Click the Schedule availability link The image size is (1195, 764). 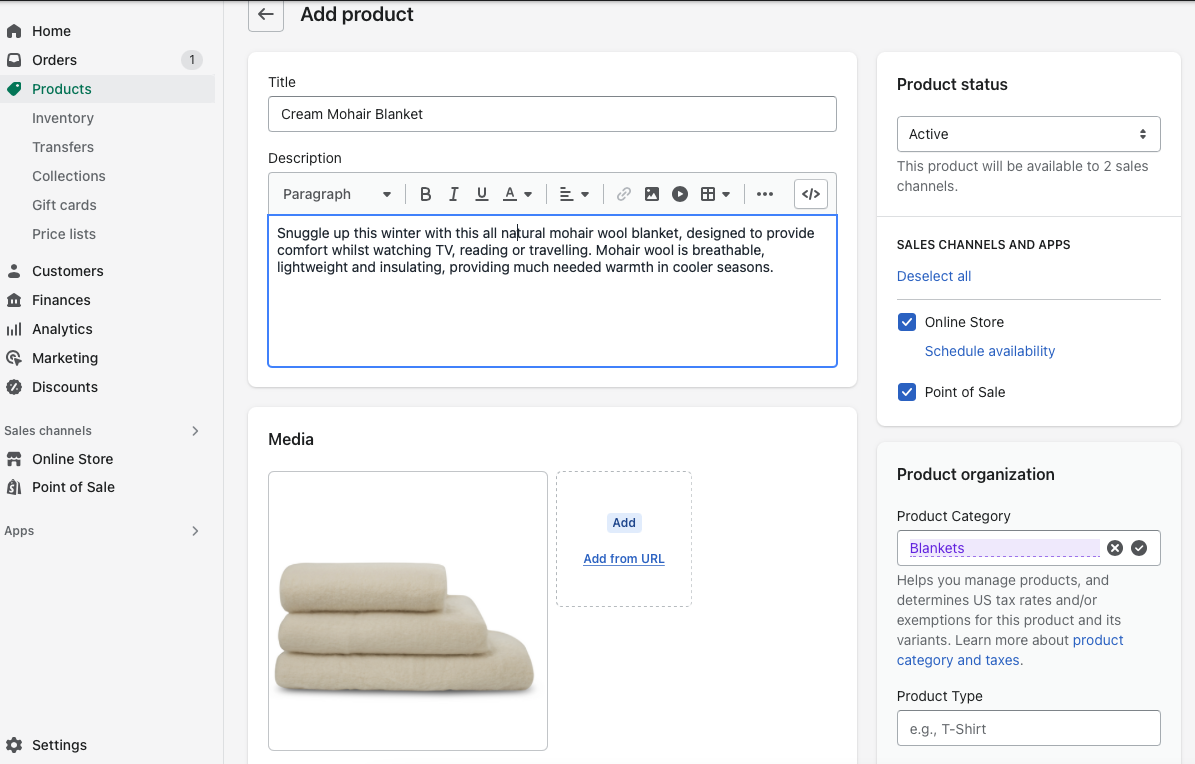tap(989, 351)
